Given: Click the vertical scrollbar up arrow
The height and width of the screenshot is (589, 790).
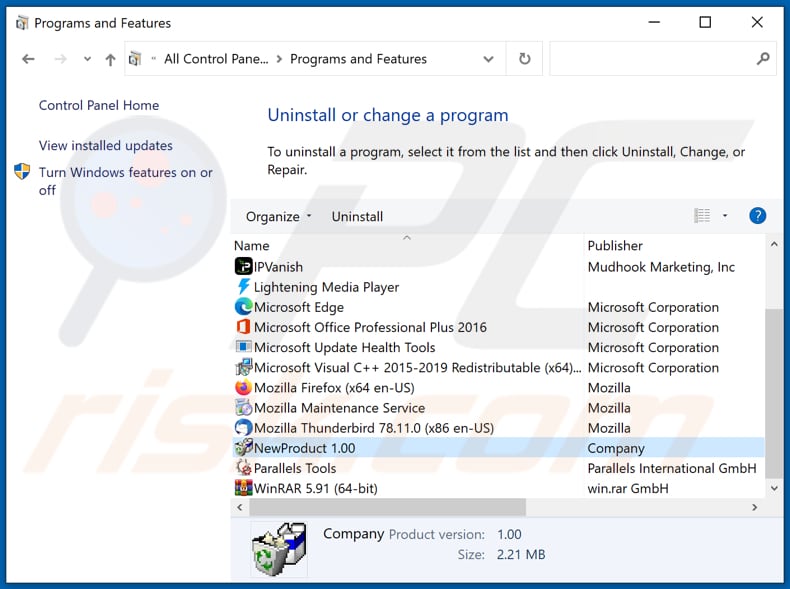Looking at the screenshot, I should [x=774, y=244].
